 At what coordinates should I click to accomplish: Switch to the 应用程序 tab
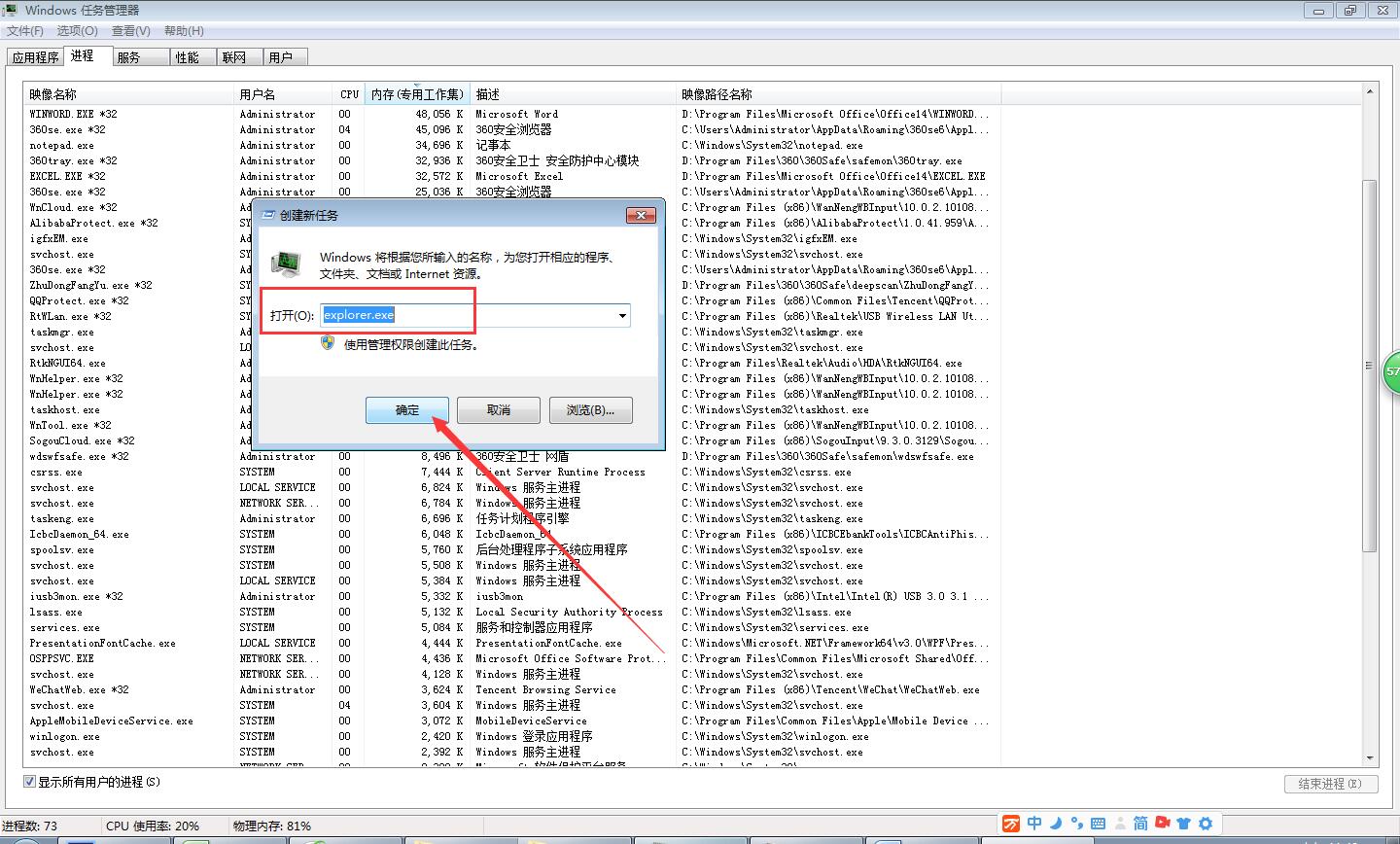(35, 57)
